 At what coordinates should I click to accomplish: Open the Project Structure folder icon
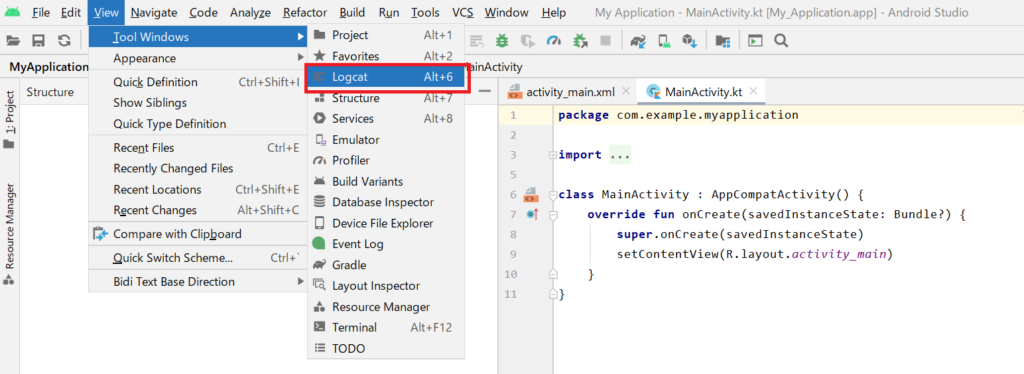coord(722,41)
